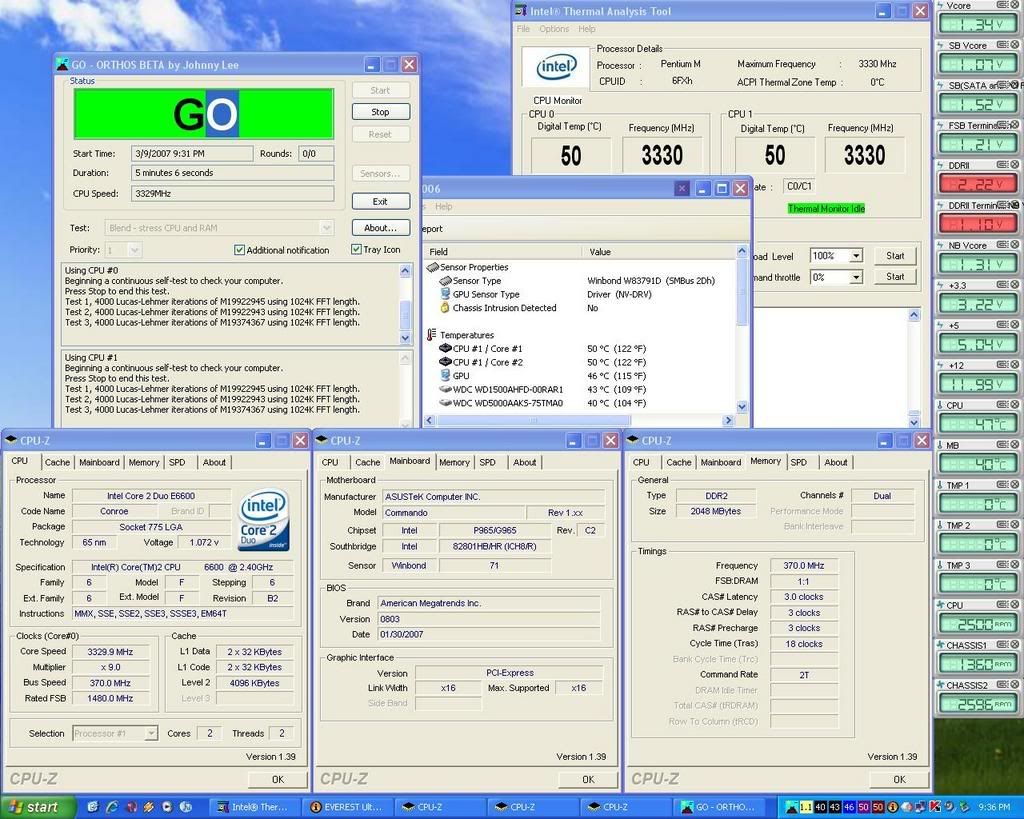
Task: Open the Processor #1 selection dropdown in CPU-Z
Action: (151, 733)
